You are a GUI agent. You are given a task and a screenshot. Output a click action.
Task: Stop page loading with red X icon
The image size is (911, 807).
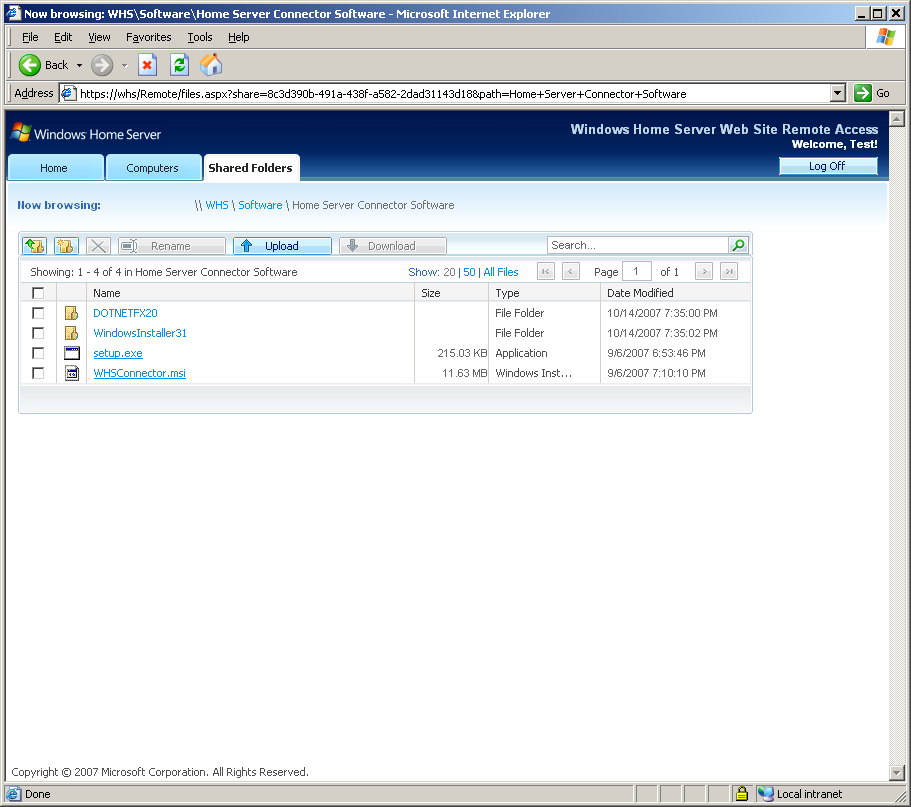(148, 65)
